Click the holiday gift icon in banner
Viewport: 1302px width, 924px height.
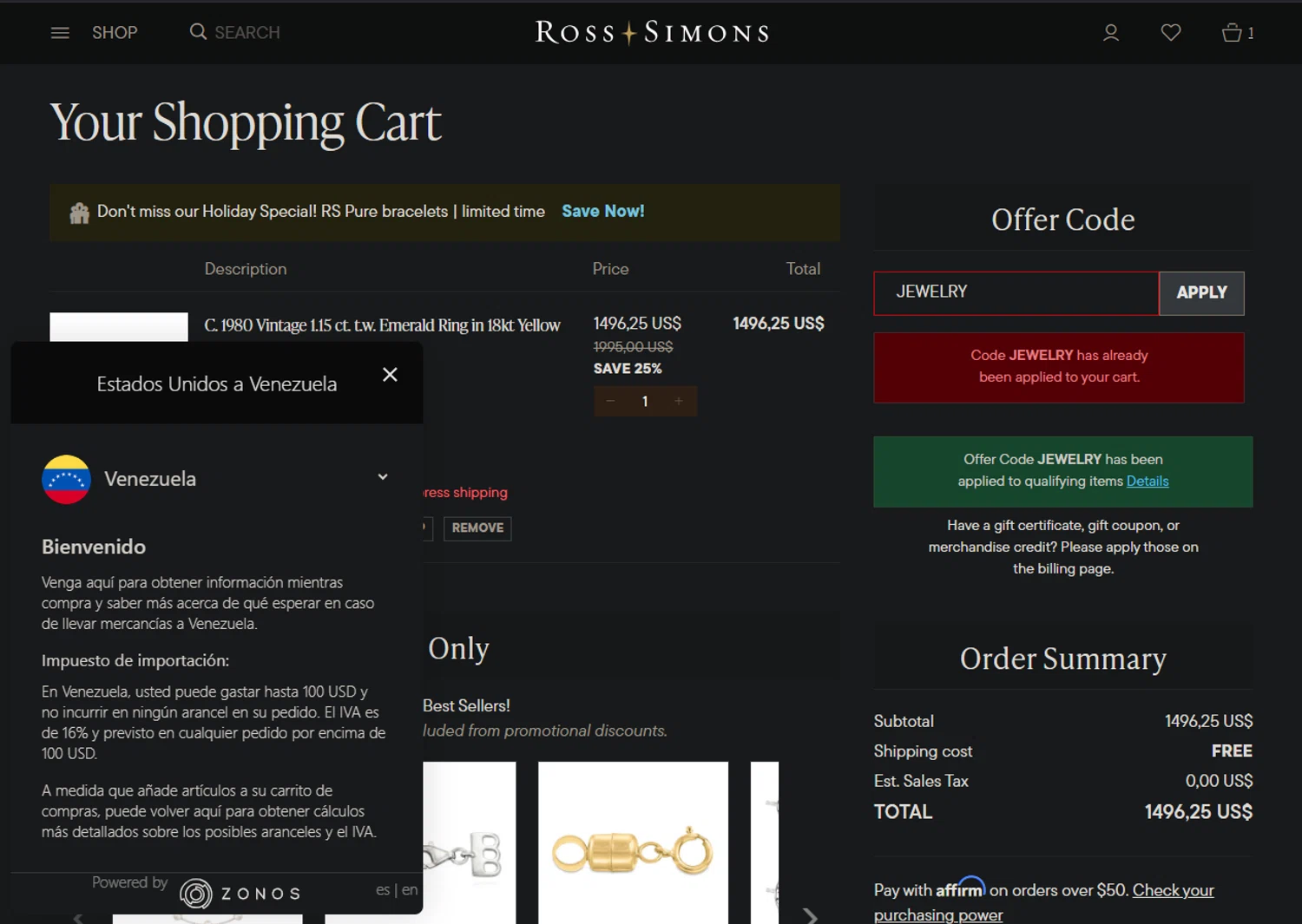tap(79, 213)
